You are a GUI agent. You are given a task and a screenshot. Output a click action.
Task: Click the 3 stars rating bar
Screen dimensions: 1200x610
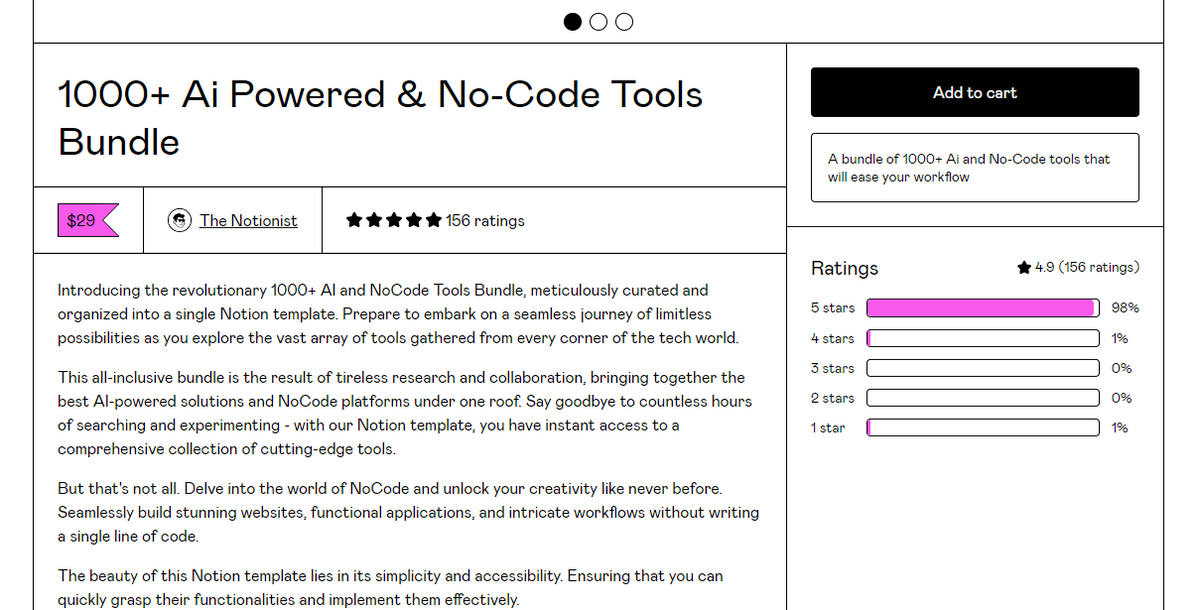[x=983, y=368]
